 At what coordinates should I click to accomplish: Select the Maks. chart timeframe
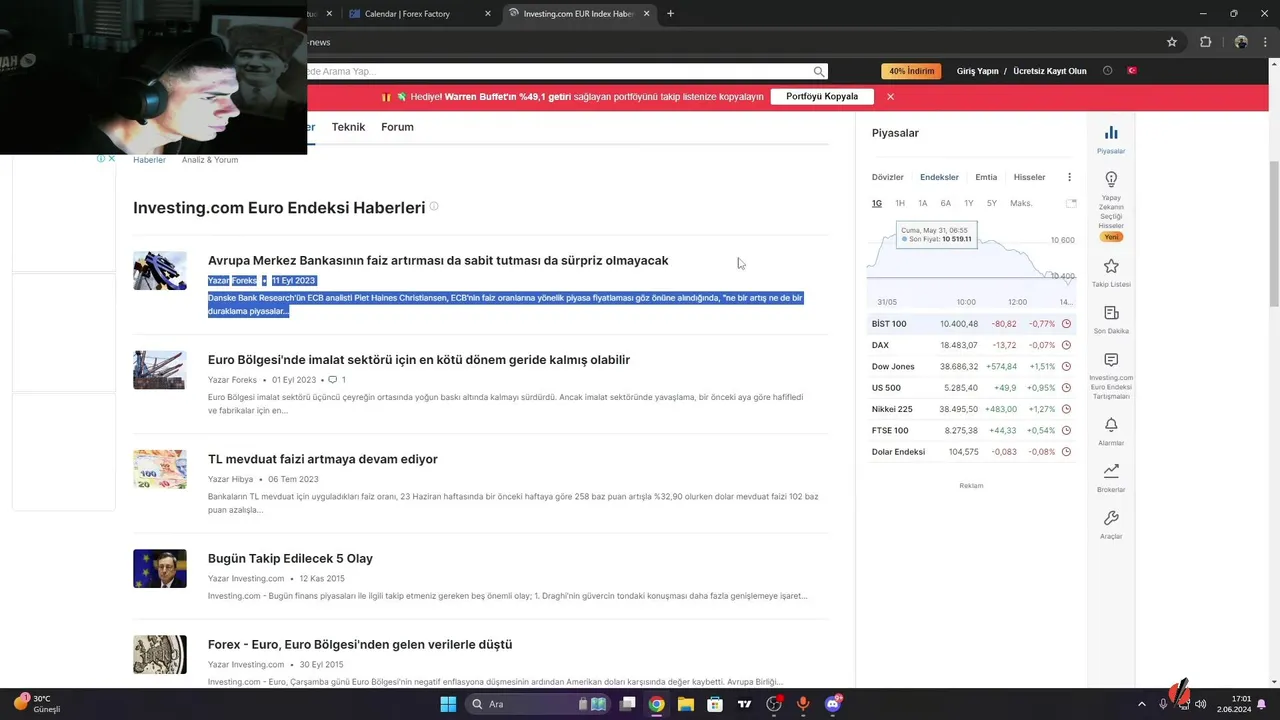[1021, 203]
